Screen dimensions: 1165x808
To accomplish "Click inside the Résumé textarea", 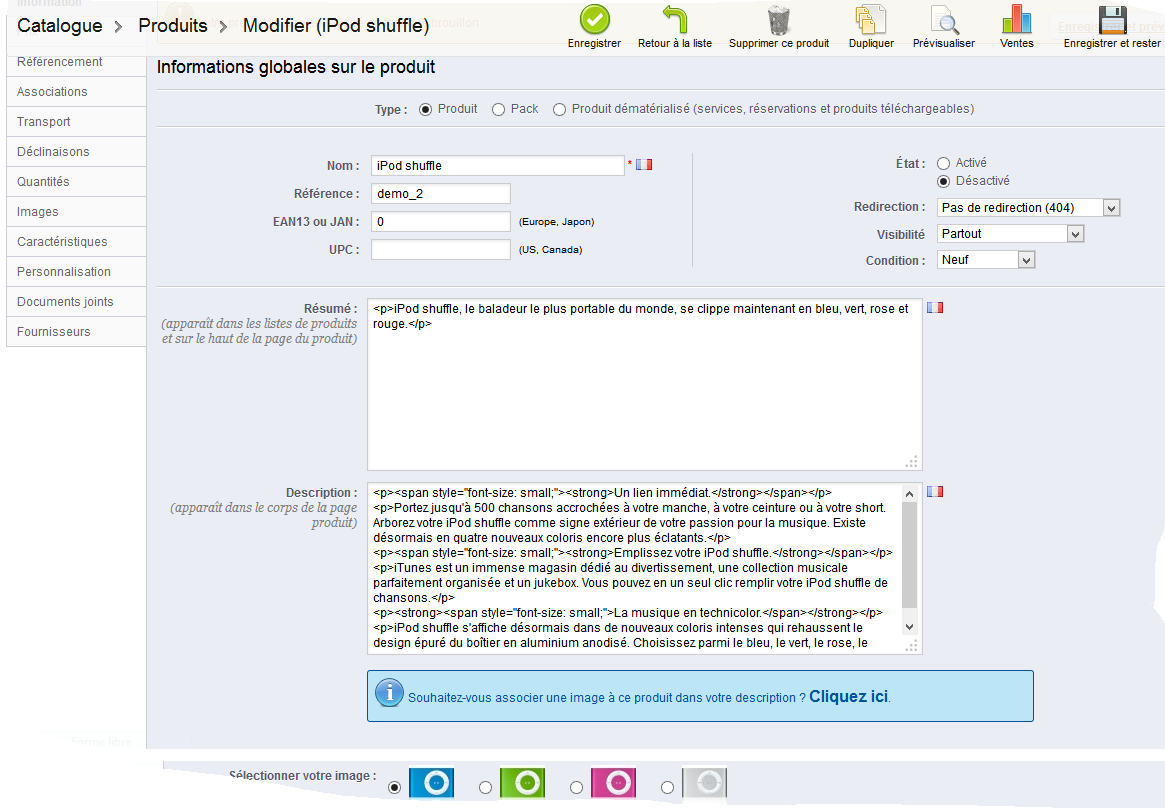I will click(x=644, y=385).
